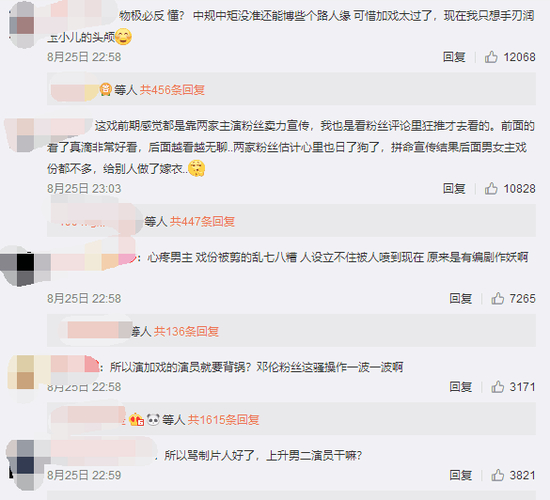Open avatar of the 心疼男主 commenter
550x500 pixels.
click(x=25, y=266)
